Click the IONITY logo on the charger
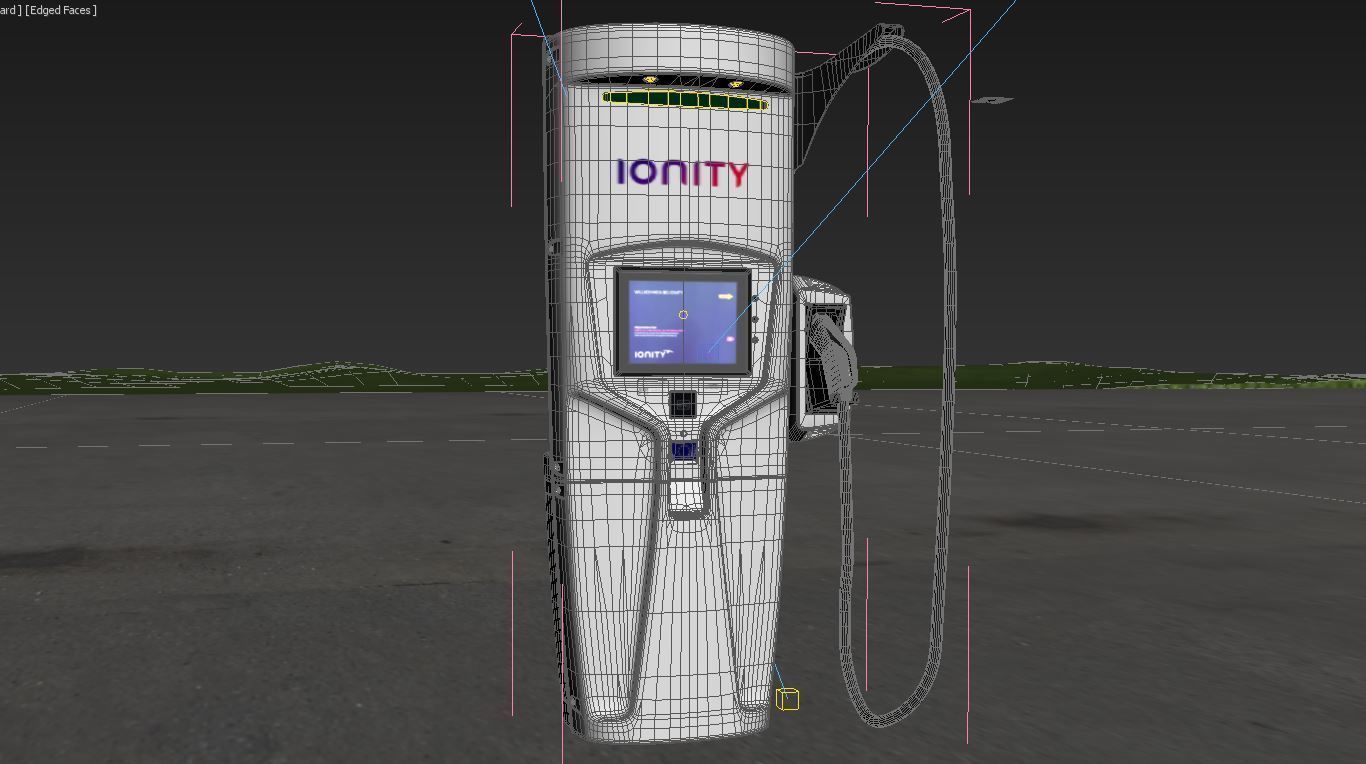Screen dimensions: 1366x764 coord(683,174)
